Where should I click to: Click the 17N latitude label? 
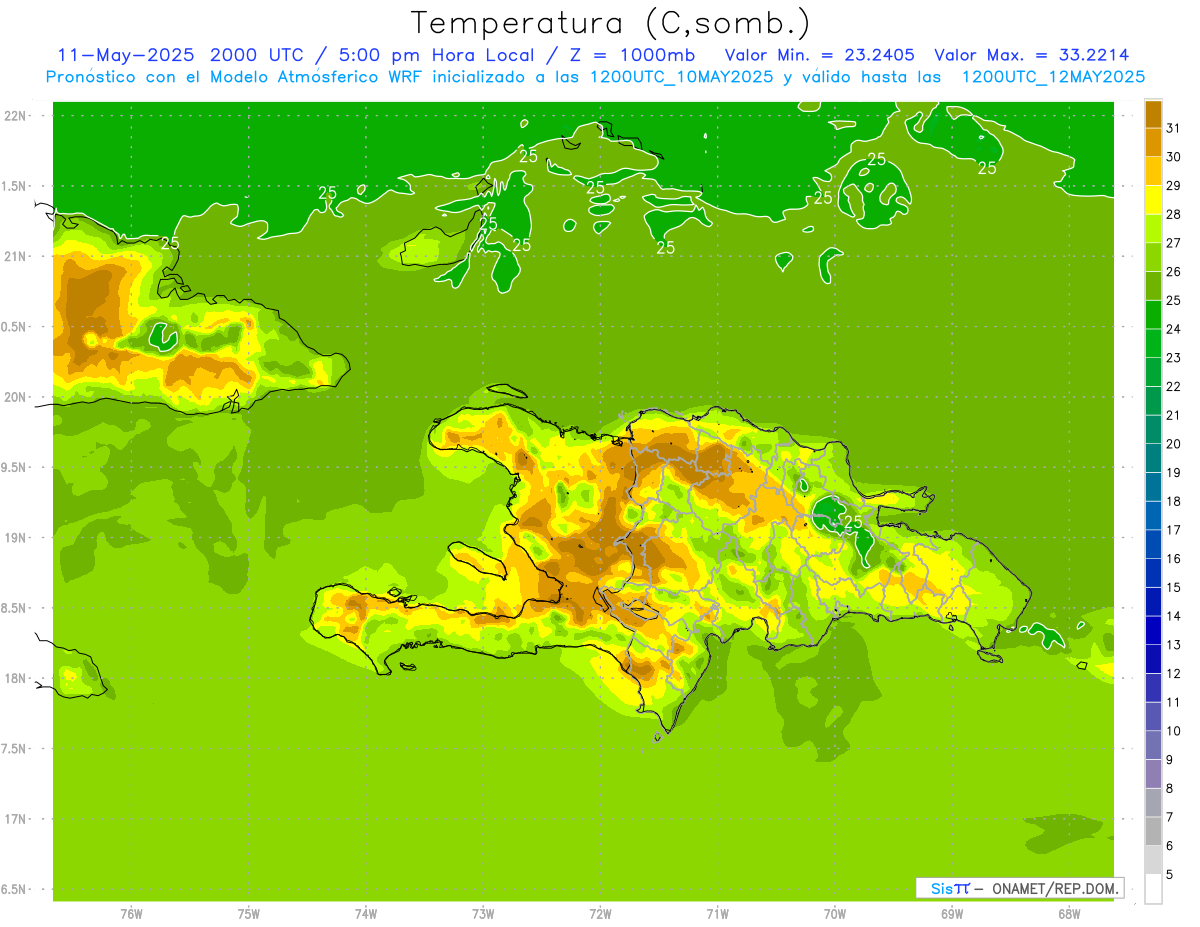pos(17,820)
